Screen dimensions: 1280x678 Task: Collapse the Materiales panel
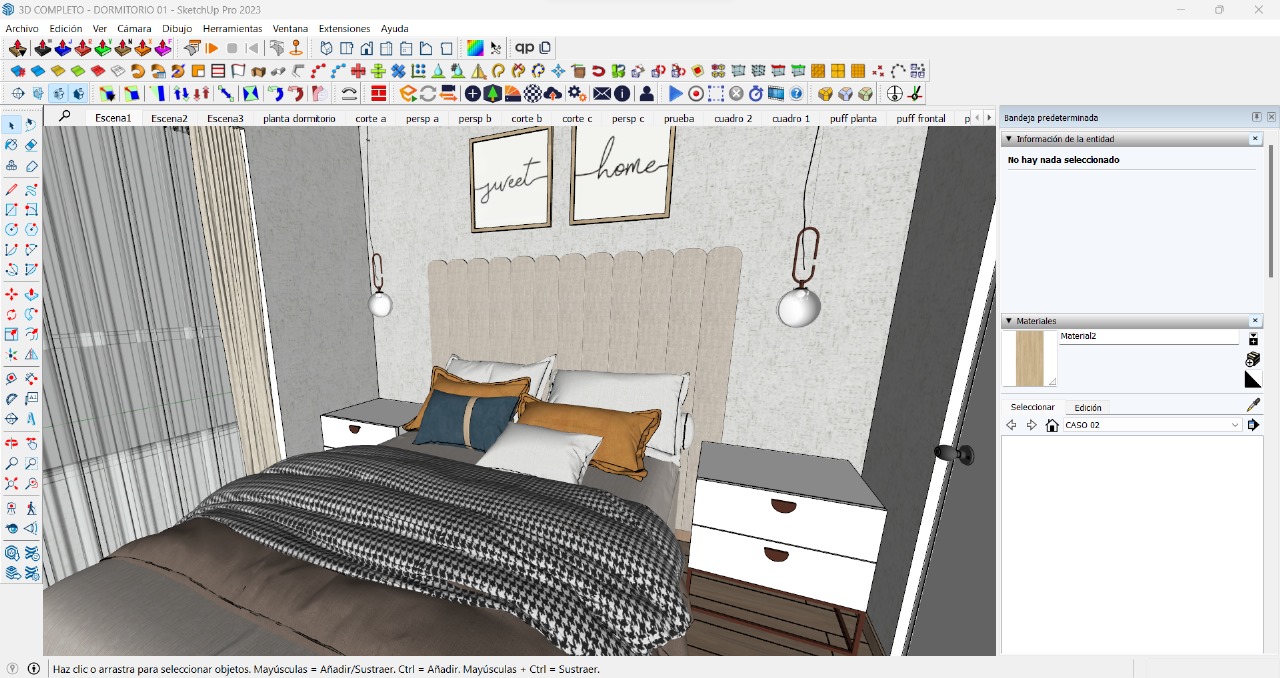pyautogui.click(x=1008, y=321)
